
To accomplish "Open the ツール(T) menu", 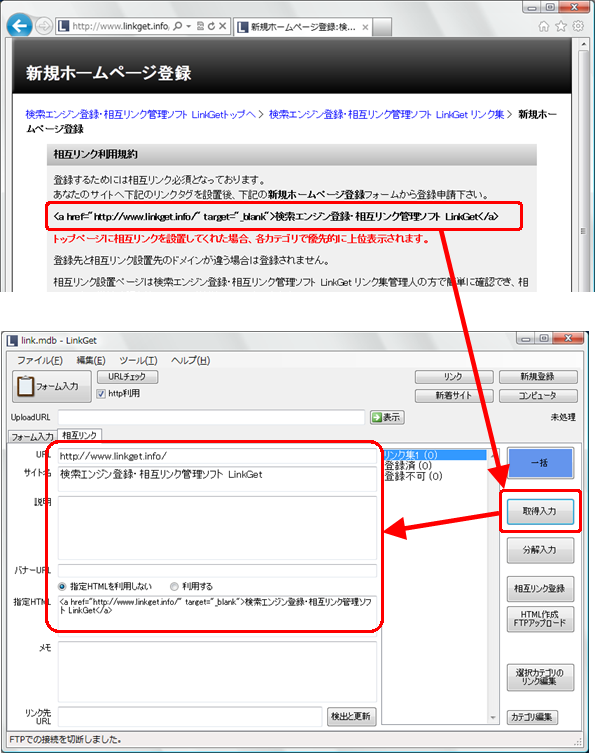I will pyautogui.click(x=138, y=360).
